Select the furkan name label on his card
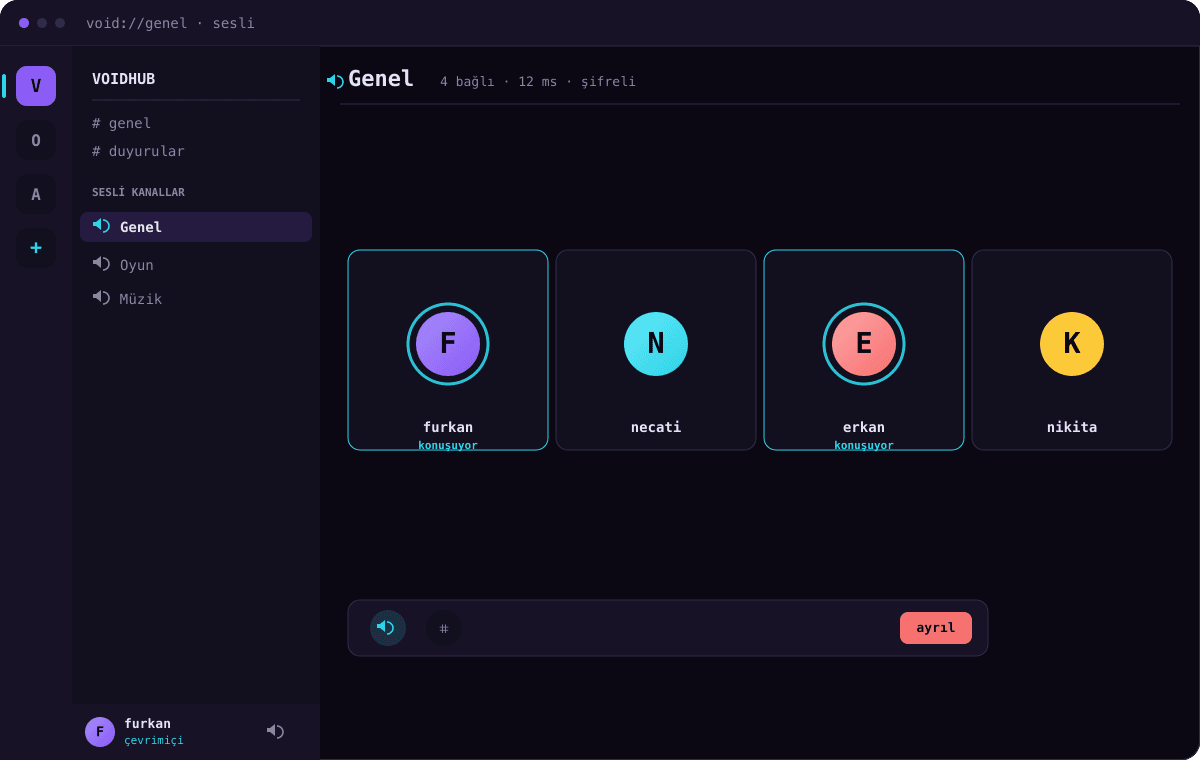 click(448, 427)
